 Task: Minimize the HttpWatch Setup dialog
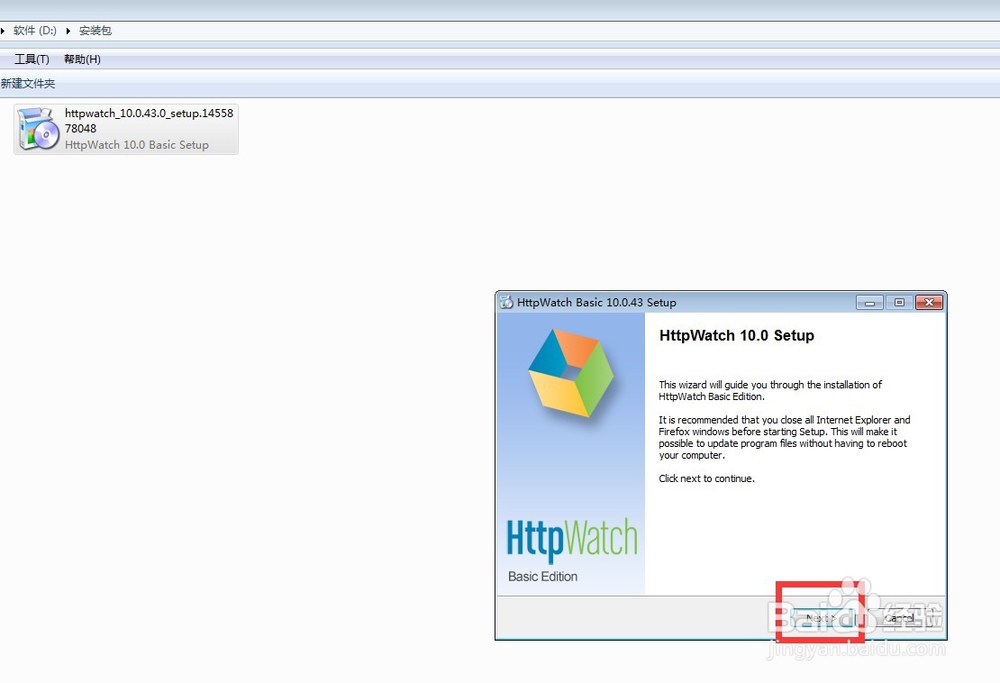point(869,302)
